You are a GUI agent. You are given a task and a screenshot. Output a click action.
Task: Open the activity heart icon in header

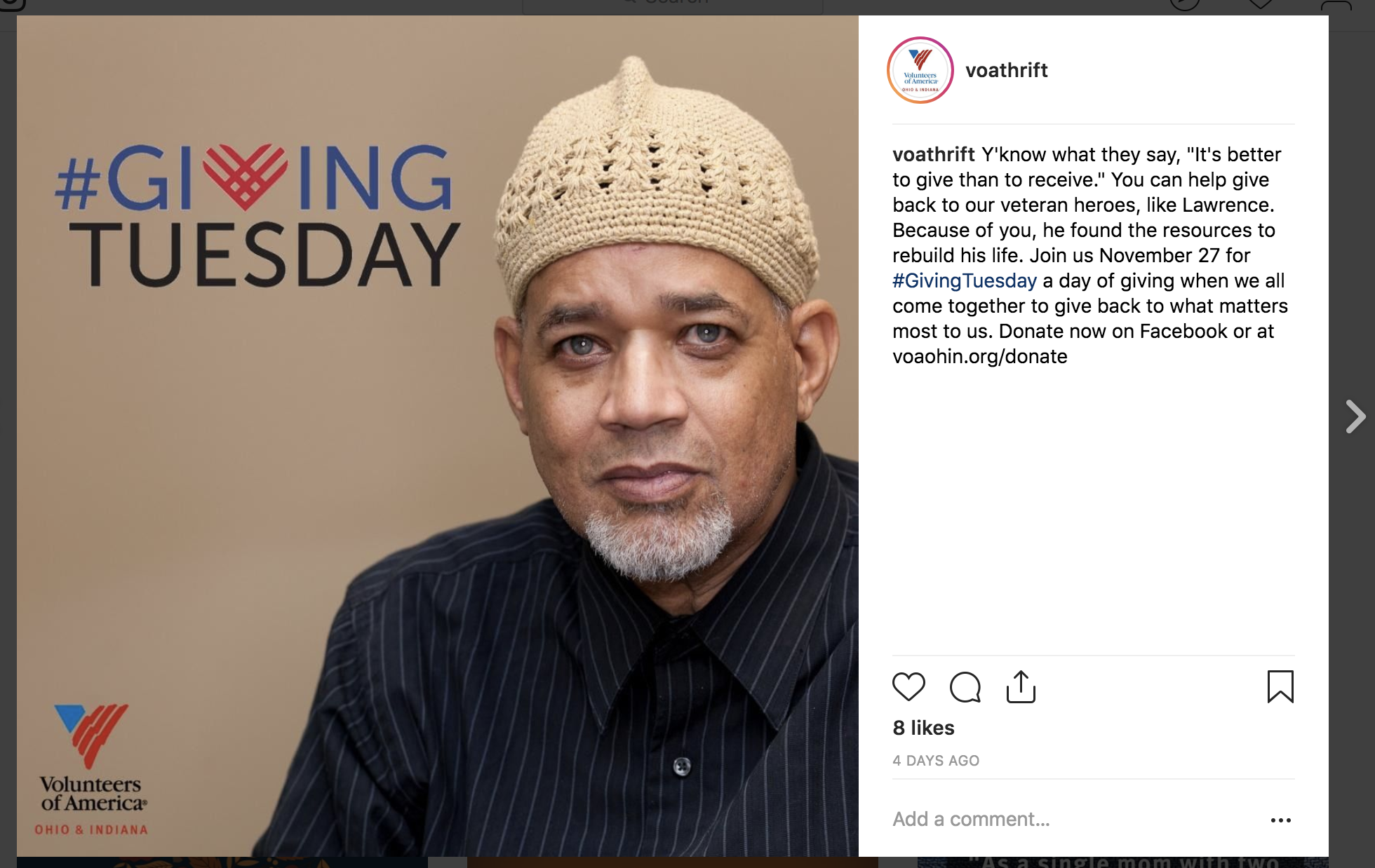(1261, 4)
